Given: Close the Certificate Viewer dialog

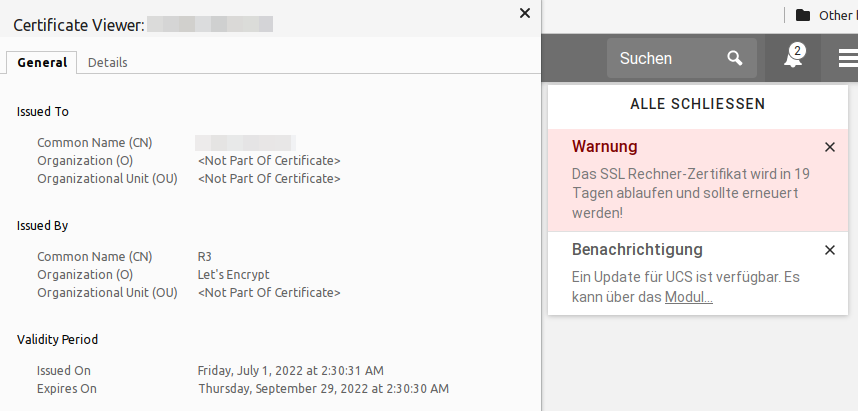Looking at the screenshot, I should click(525, 13).
